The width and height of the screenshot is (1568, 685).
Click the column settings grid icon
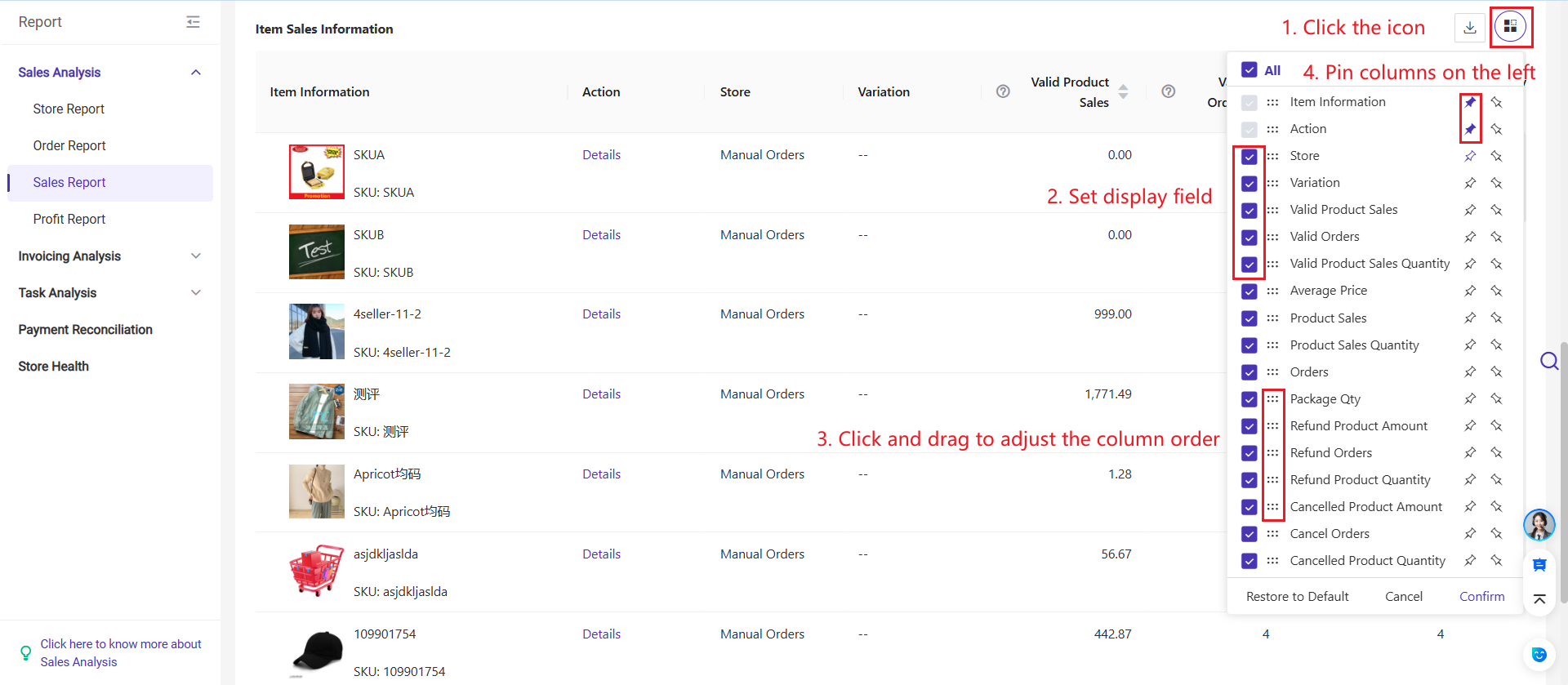tap(1510, 27)
